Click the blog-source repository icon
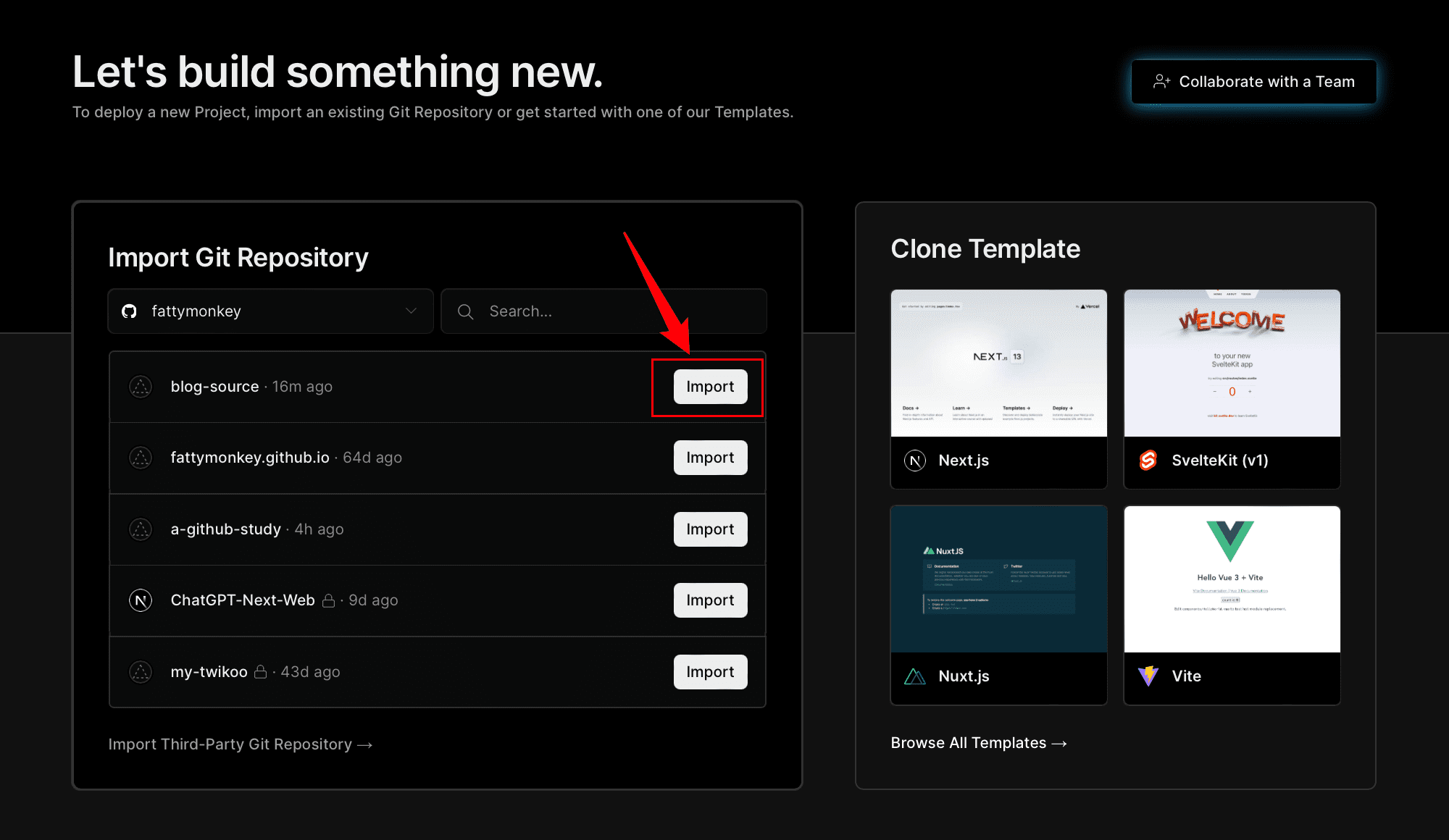This screenshot has width=1449, height=840. pos(141,387)
